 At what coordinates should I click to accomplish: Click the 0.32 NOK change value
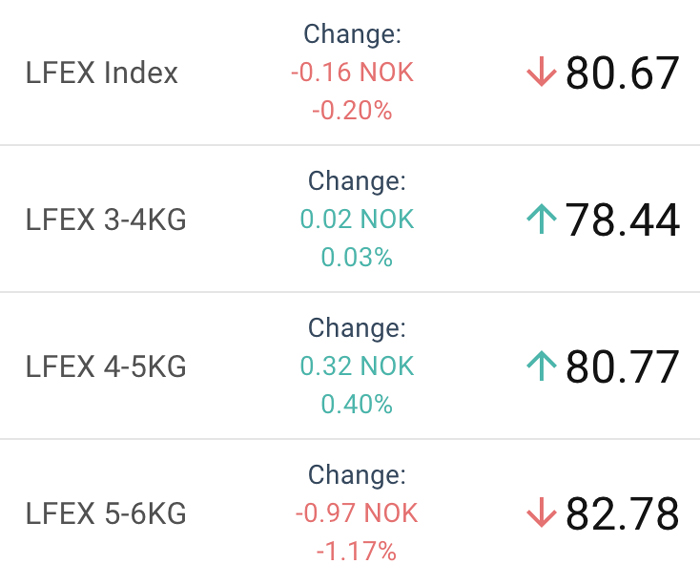357,366
